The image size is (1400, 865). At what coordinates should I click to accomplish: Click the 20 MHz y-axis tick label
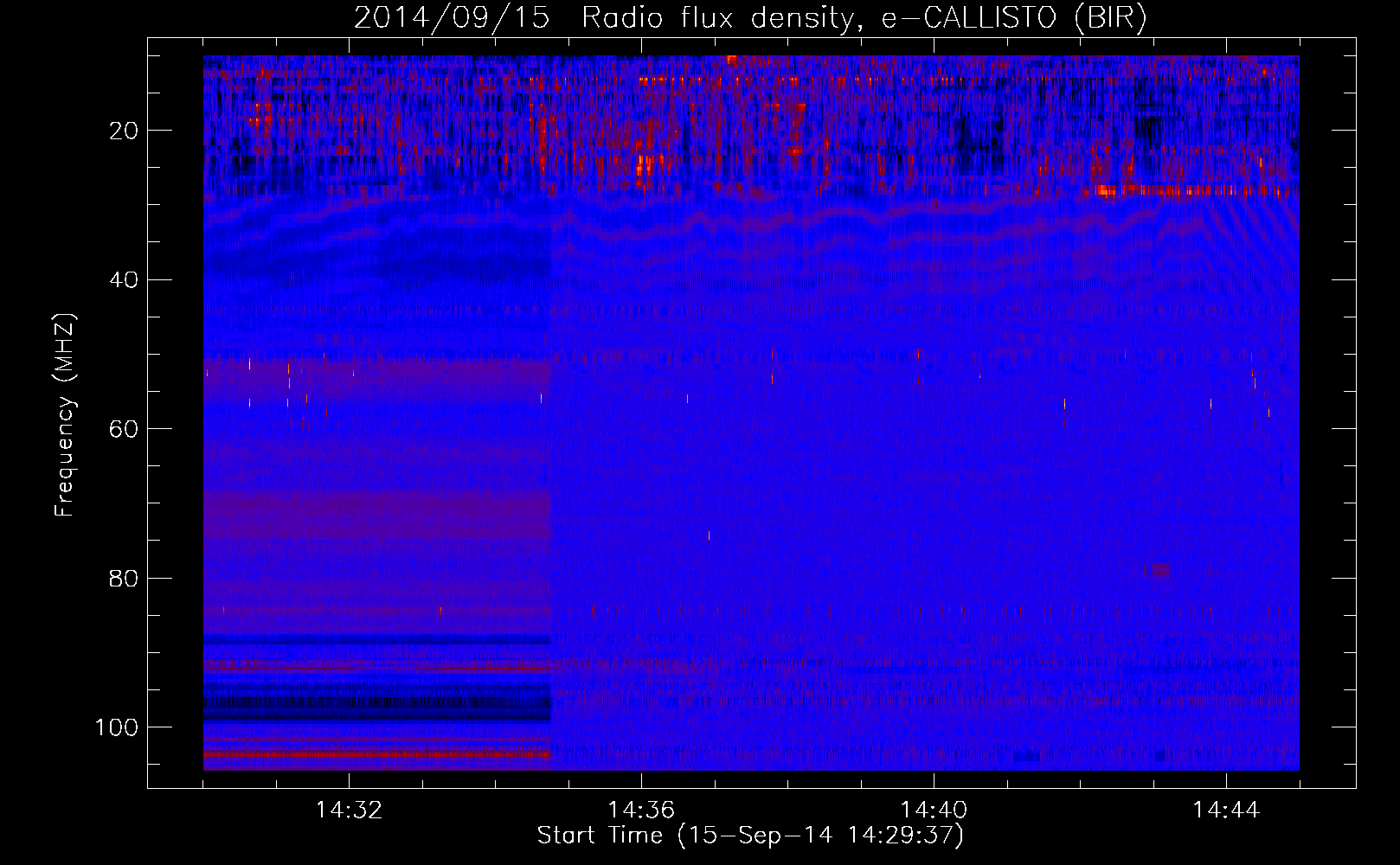click(x=125, y=131)
